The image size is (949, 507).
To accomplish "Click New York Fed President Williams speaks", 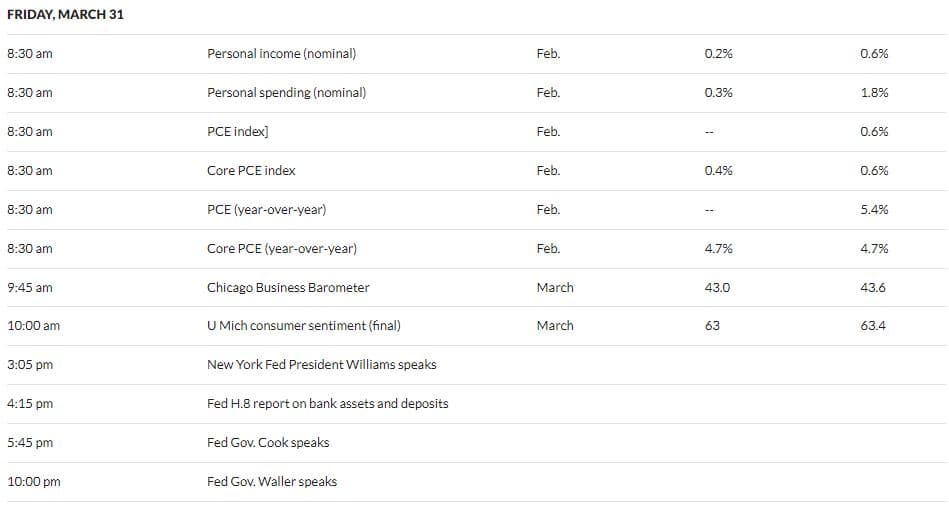I will click(321, 365).
